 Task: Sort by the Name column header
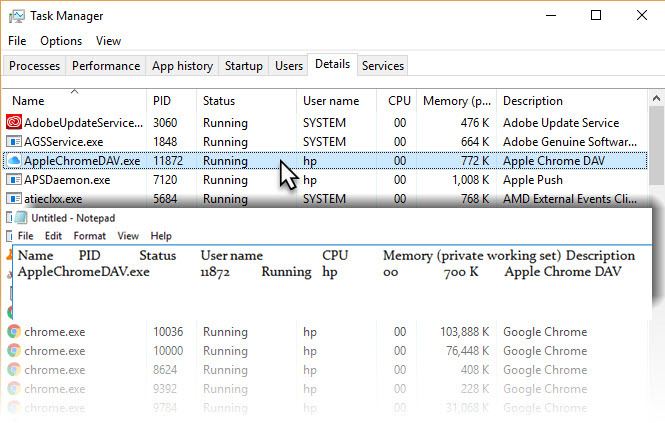[75, 101]
